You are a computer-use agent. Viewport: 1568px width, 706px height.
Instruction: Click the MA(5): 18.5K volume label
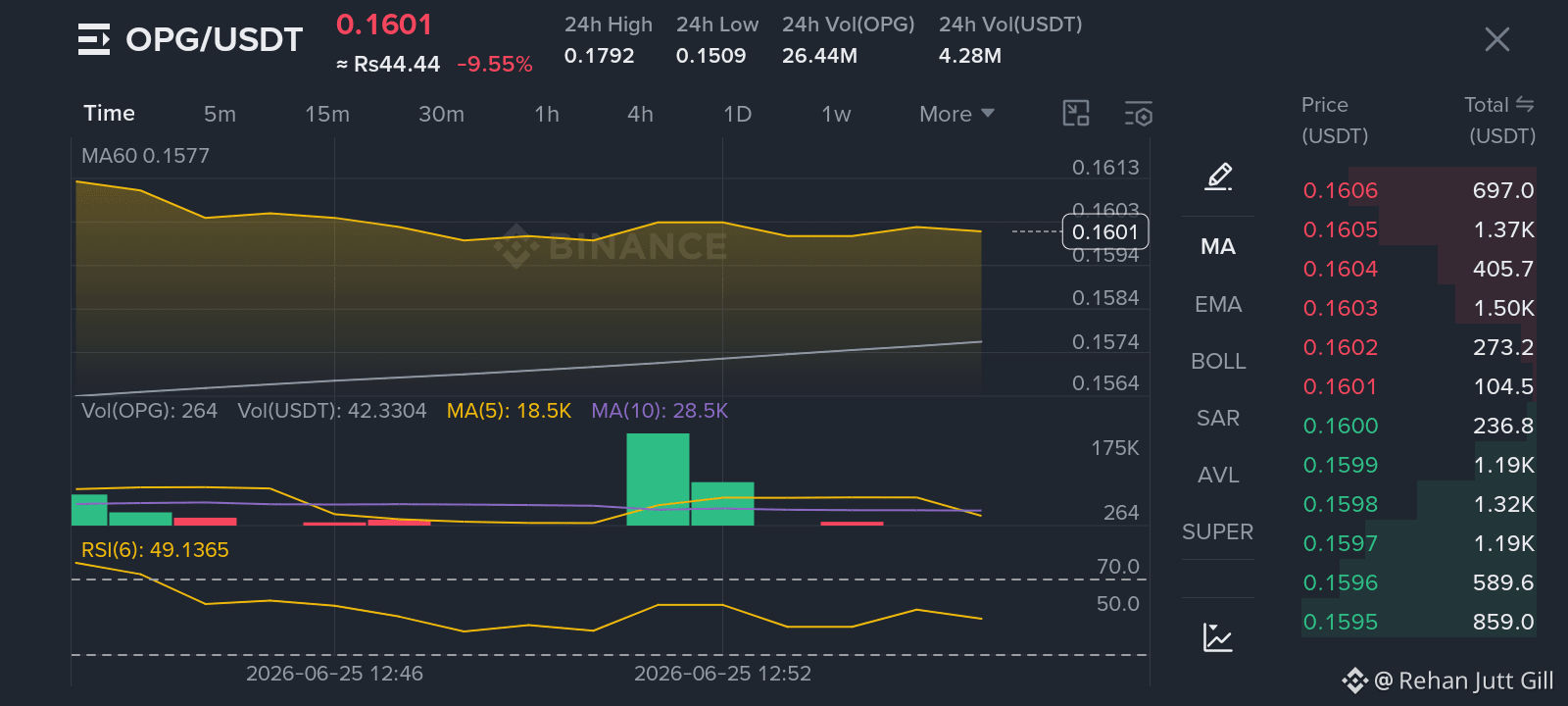(x=509, y=411)
